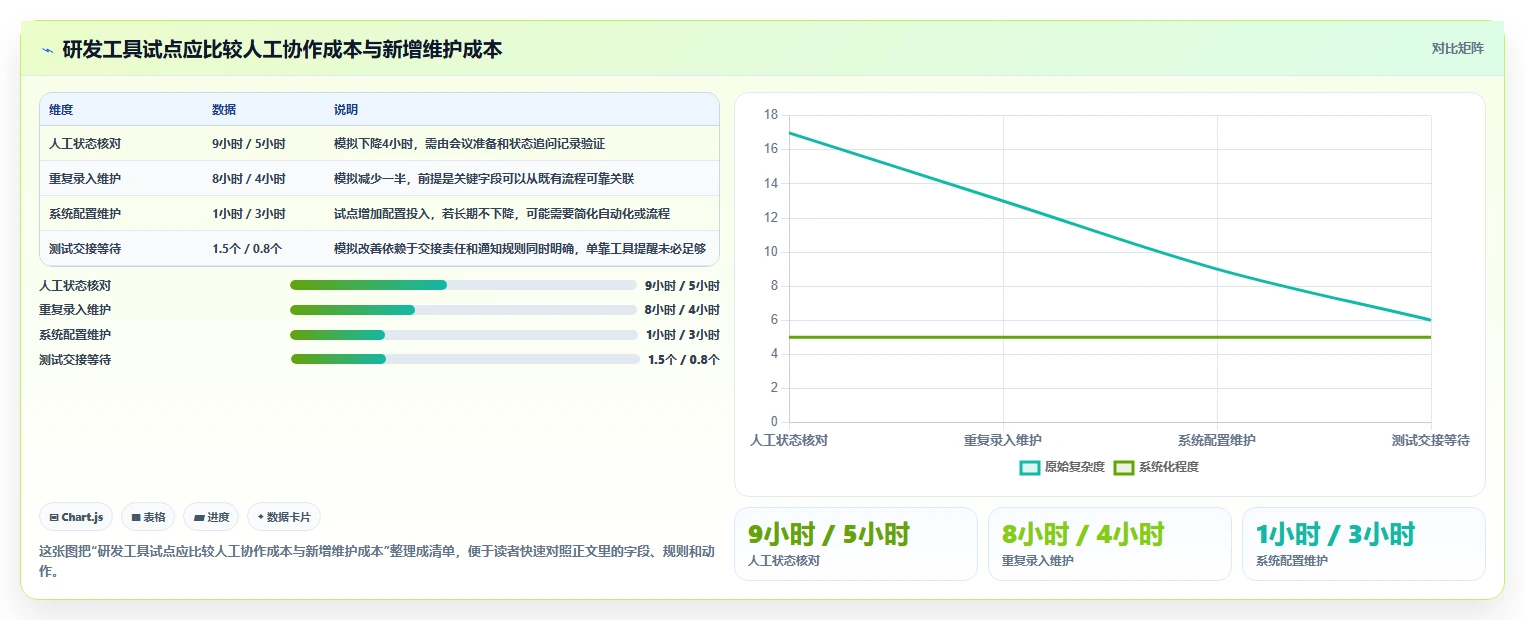Click the 数据 column header
Image resolution: width=1525 pixels, height=620 pixels.
[x=224, y=110]
